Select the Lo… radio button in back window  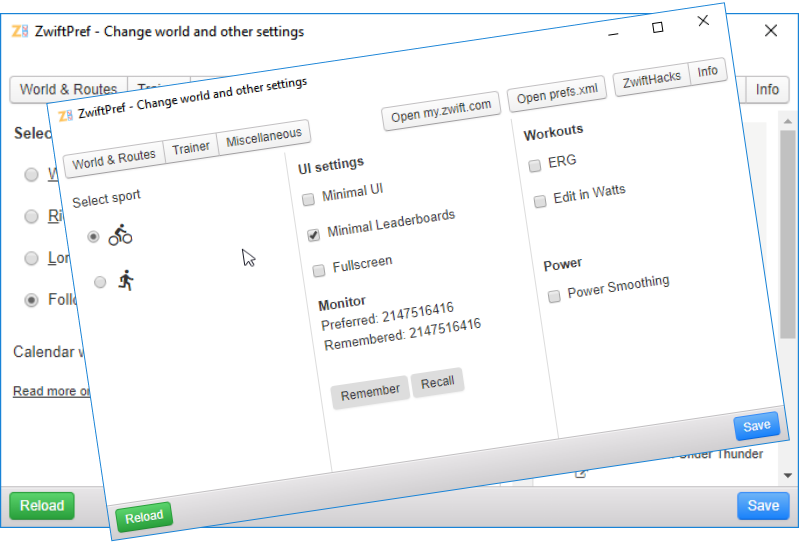click(x=31, y=258)
